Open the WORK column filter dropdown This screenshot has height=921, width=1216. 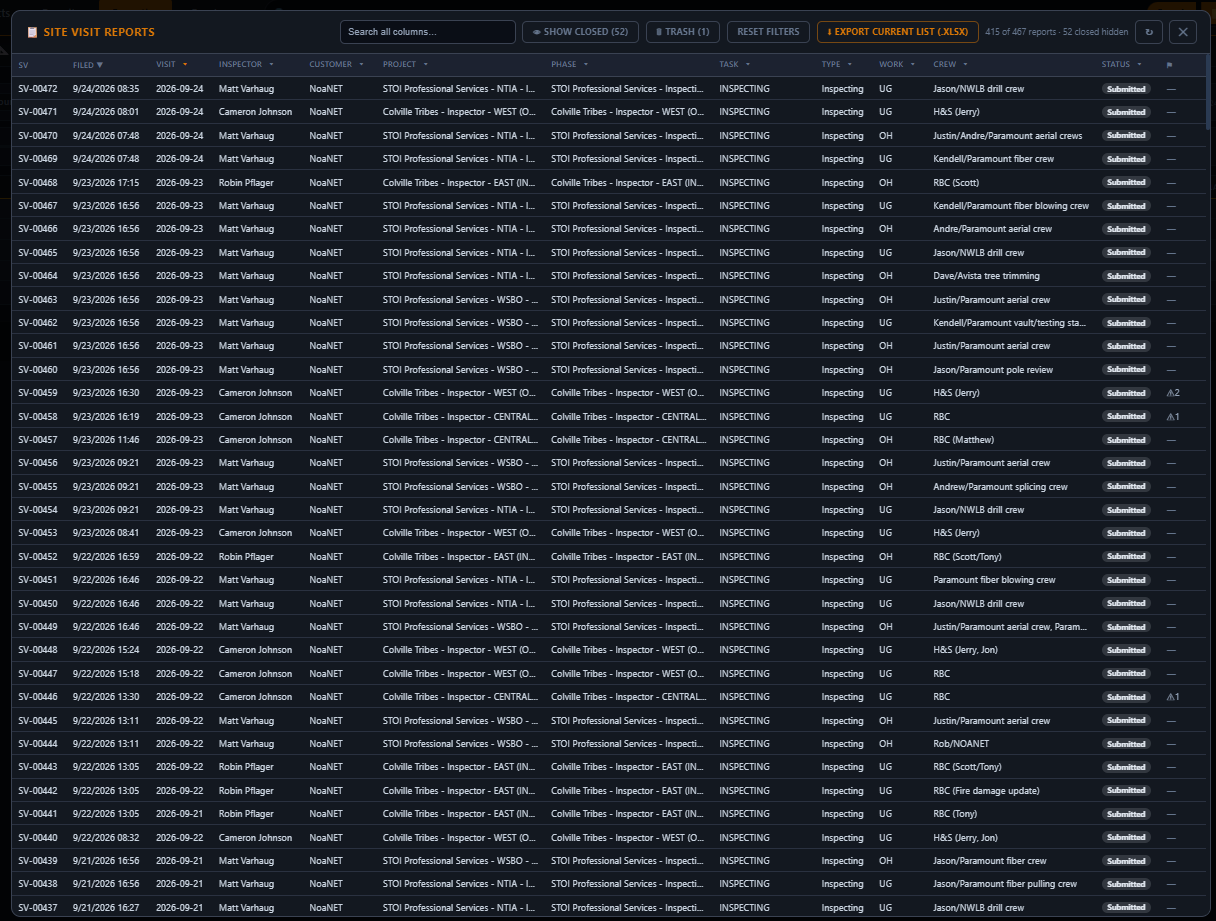click(913, 65)
